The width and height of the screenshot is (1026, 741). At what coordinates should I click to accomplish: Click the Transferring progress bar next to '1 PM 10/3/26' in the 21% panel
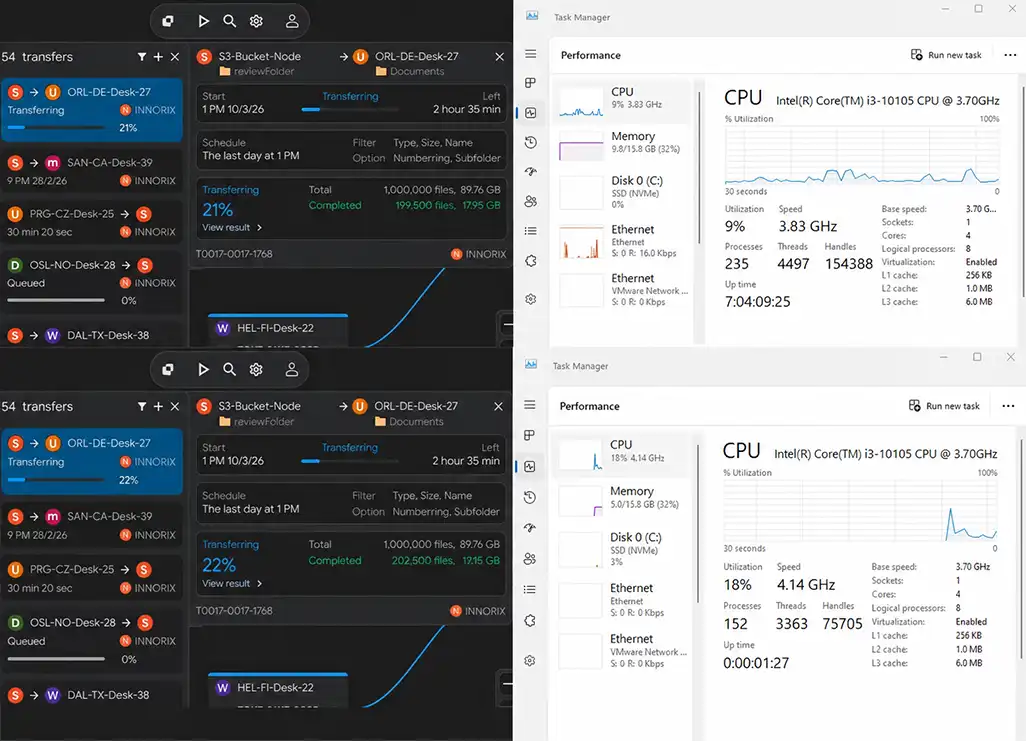[x=350, y=109]
